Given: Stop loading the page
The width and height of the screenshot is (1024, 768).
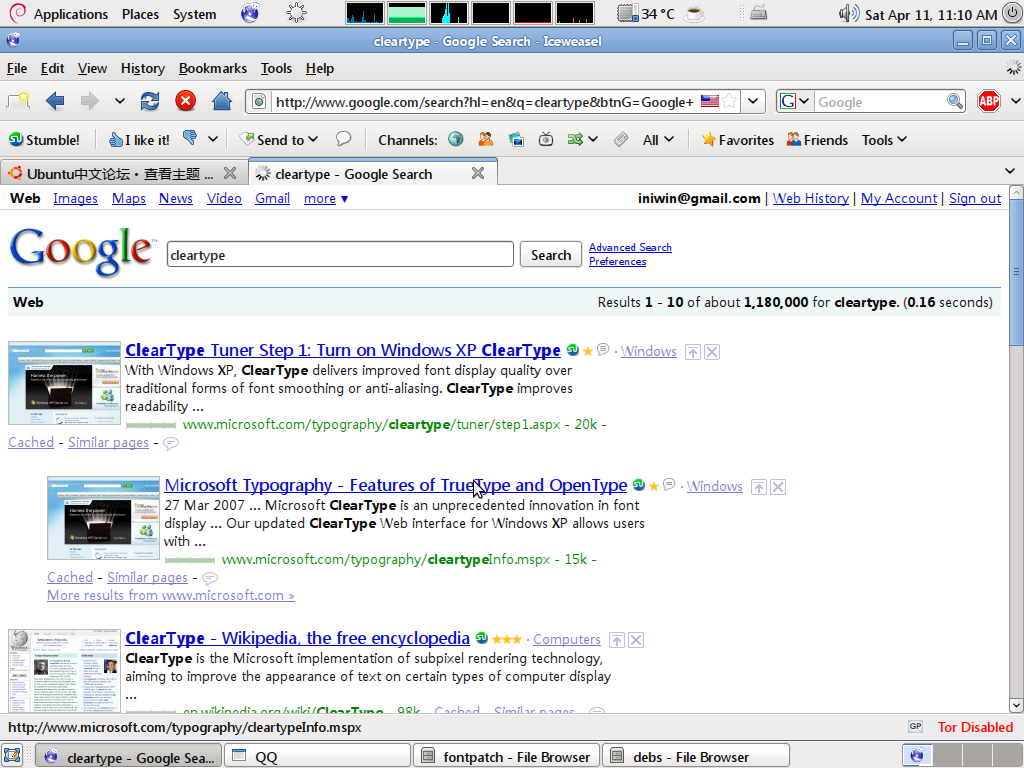Looking at the screenshot, I should pos(185,101).
